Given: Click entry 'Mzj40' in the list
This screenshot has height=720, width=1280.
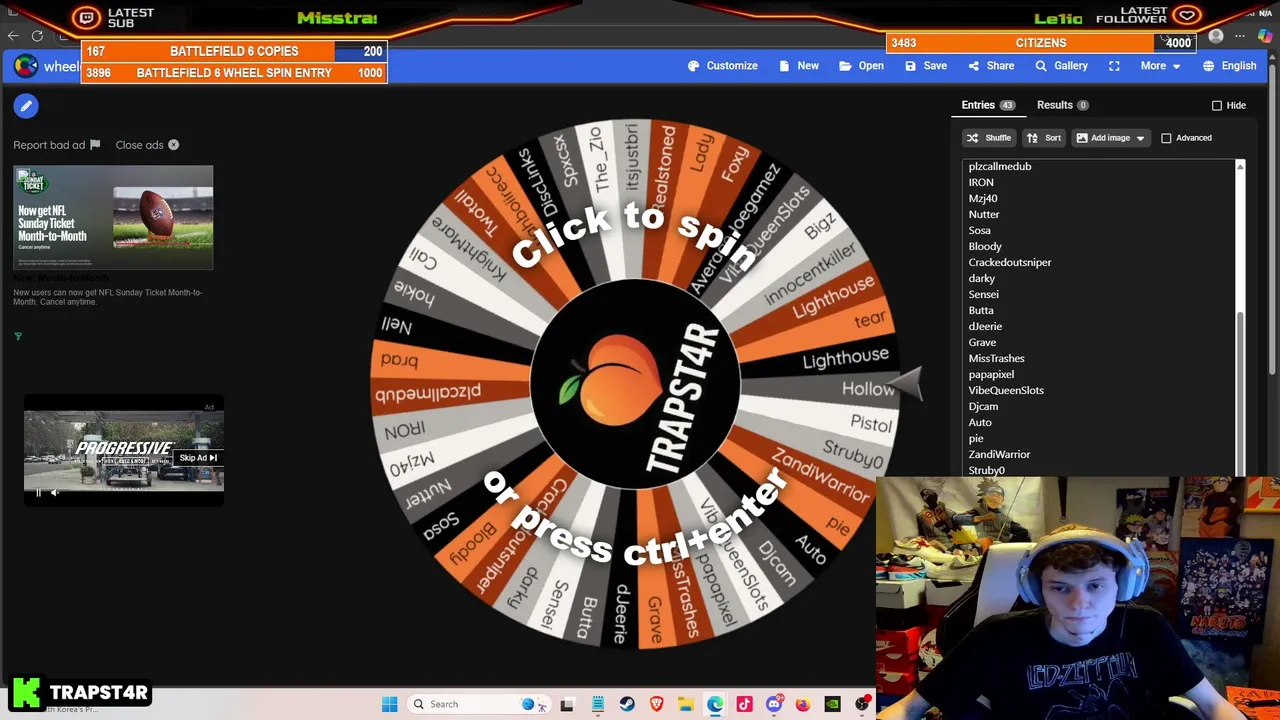Looking at the screenshot, I should [x=983, y=198].
